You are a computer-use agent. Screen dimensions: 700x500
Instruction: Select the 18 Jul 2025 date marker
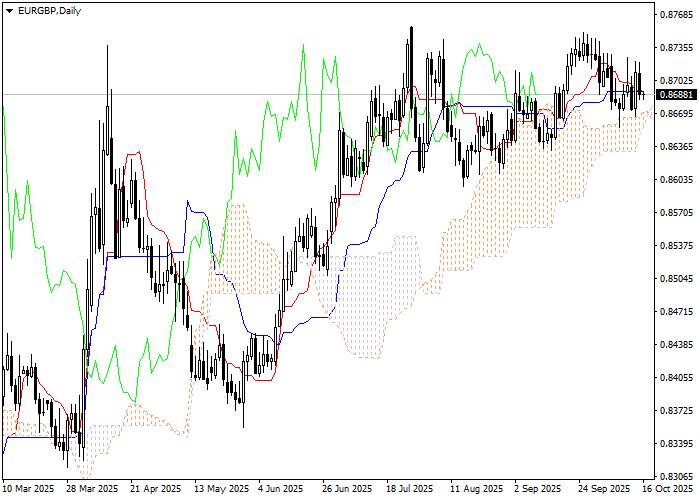[x=409, y=489]
